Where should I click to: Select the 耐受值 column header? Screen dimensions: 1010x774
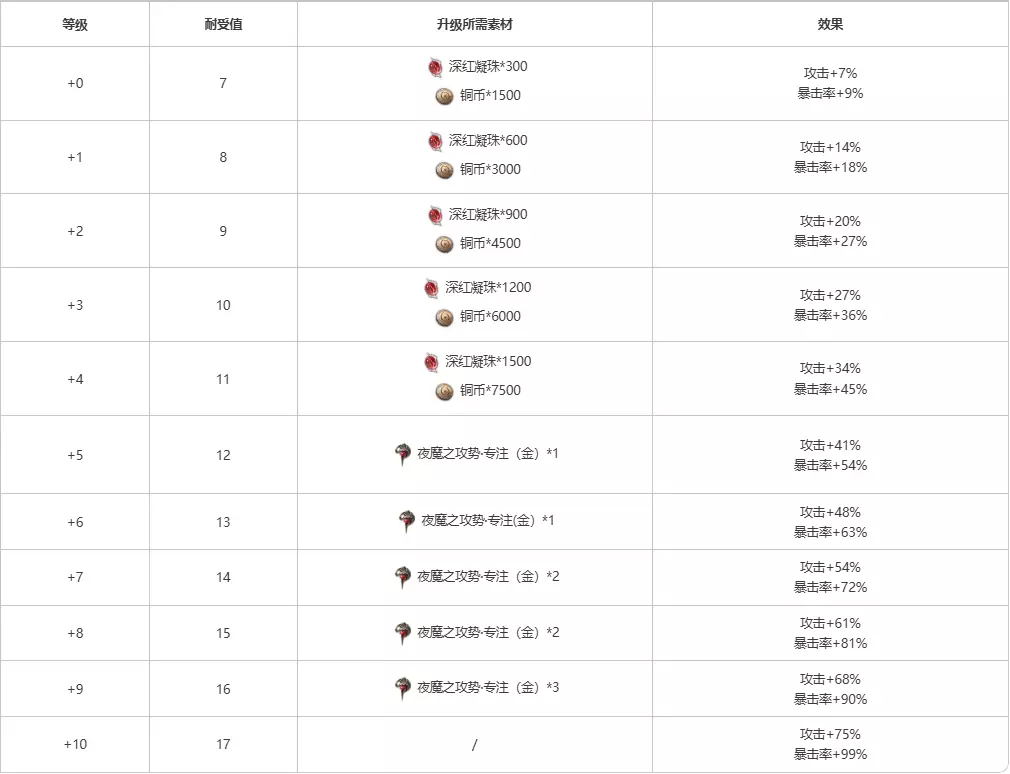pyautogui.click(x=223, y=25)
